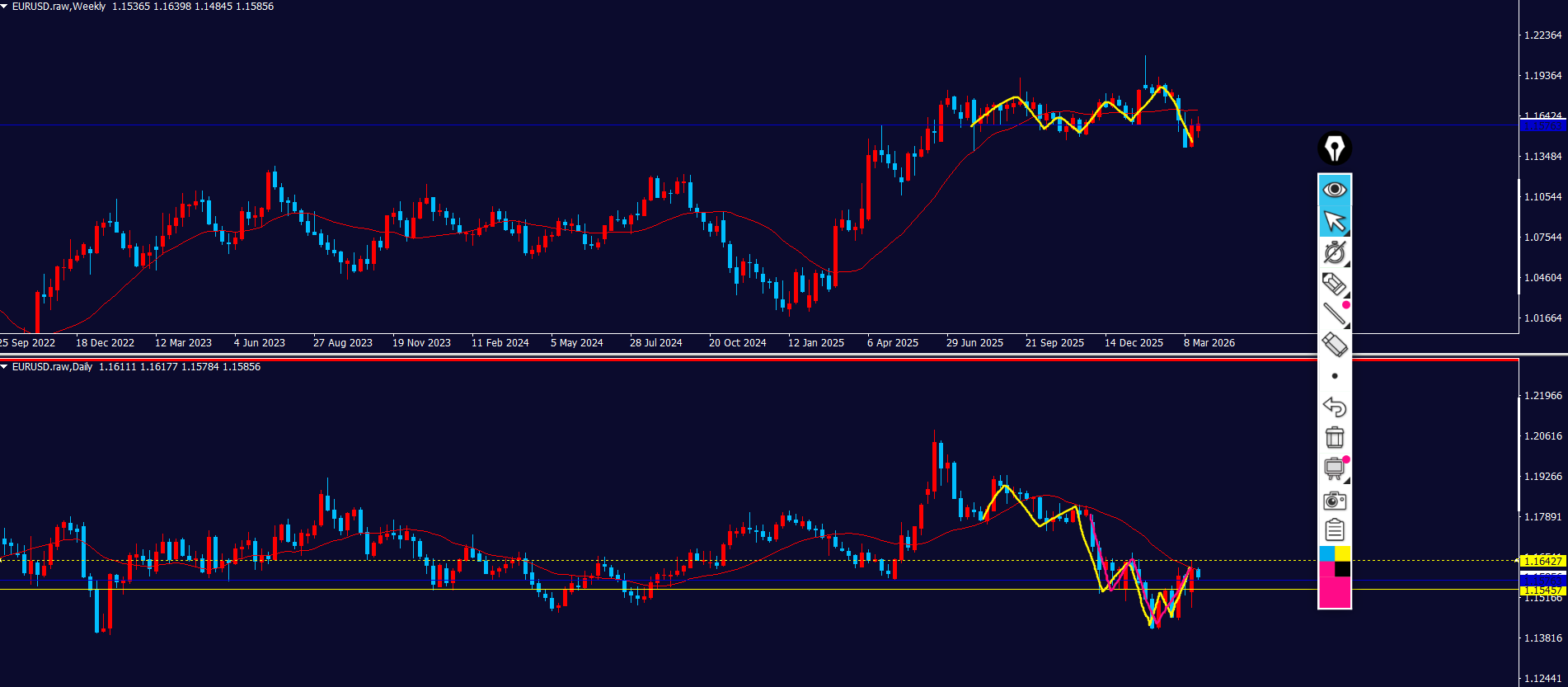This screenshot has height=687, width=1568.
Task: Clear drawings with the trash can icon
Action: click(x=1334, y=437)
